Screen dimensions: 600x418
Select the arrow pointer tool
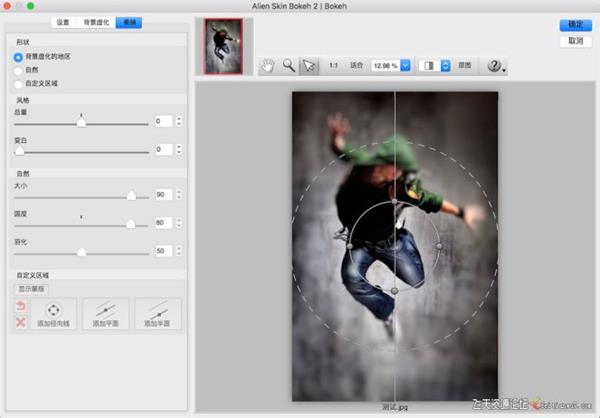pyautogui.click(x=309, y=66)
